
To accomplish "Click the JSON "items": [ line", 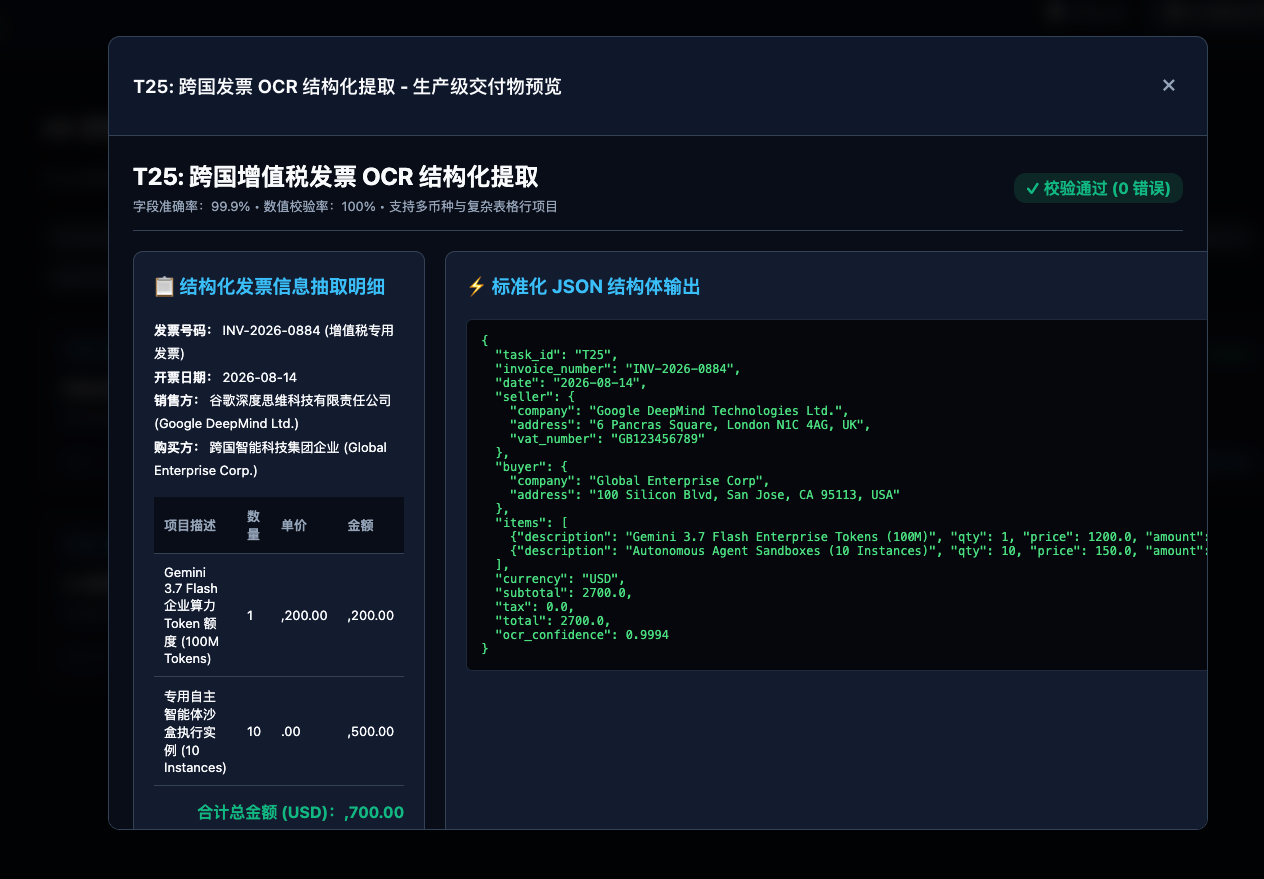I will tap(531, 522).
